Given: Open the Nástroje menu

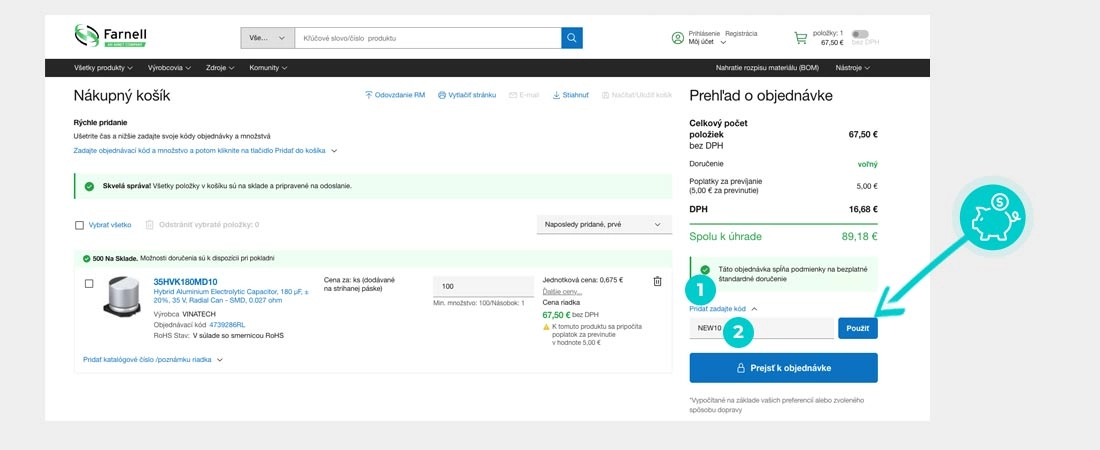Looking at the screenshot, I should pyautogui.click(x=852, y=68).
